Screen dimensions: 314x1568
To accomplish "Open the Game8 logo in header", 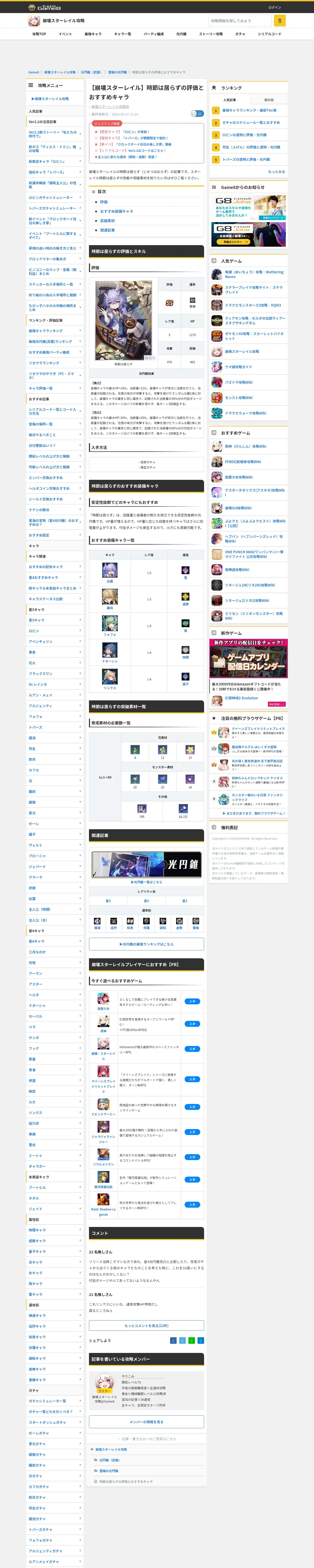I will tap(44, 7).
